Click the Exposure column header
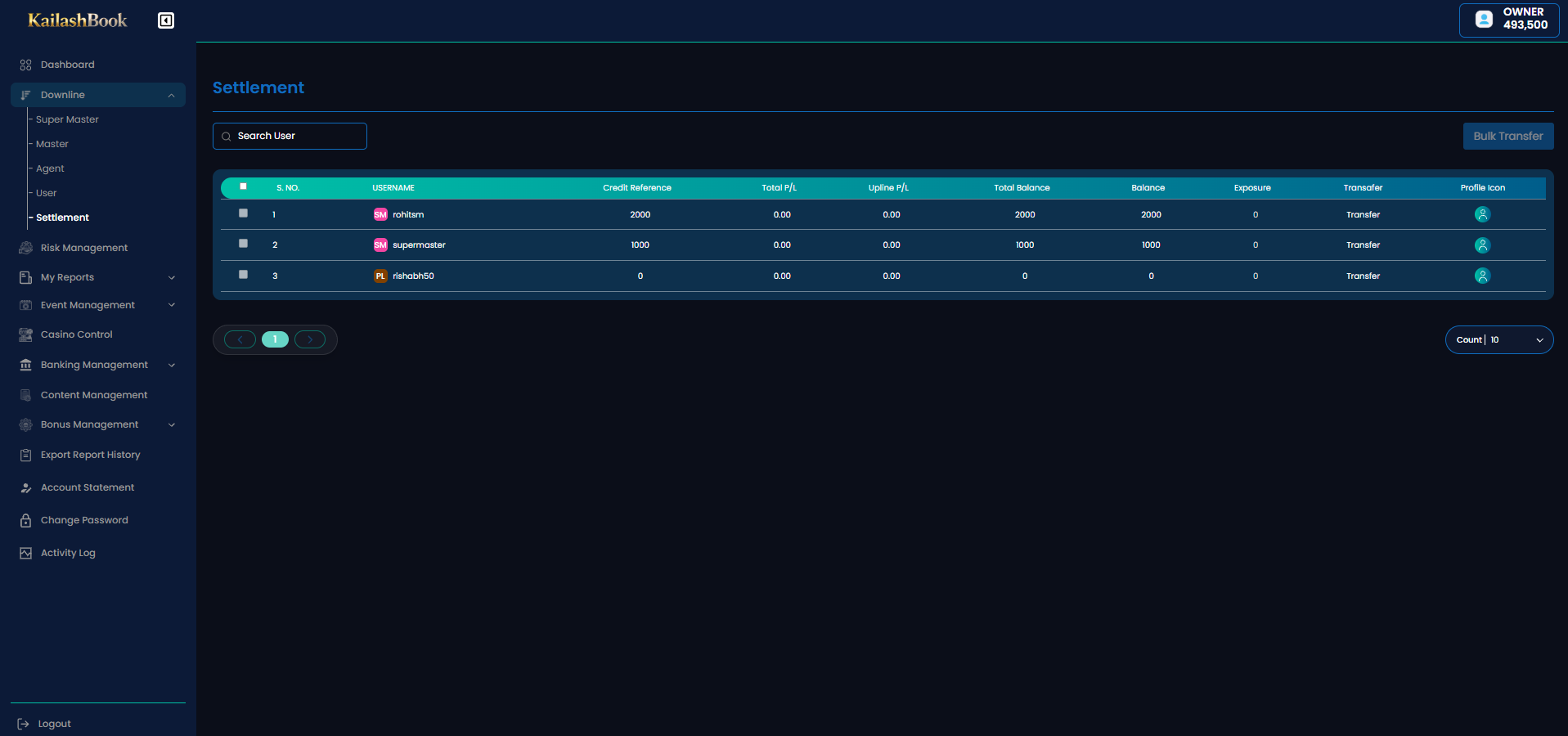1568x736 pixels. [1252, 188]
